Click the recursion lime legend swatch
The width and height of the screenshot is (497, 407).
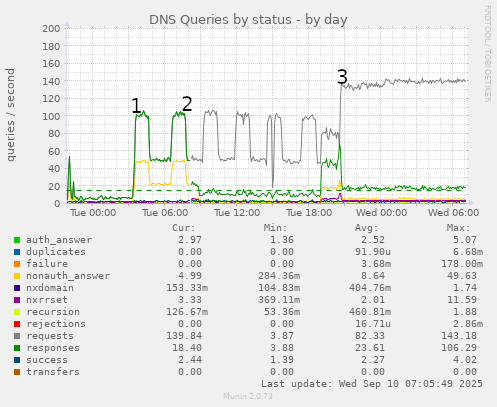(x=17, y=312)
